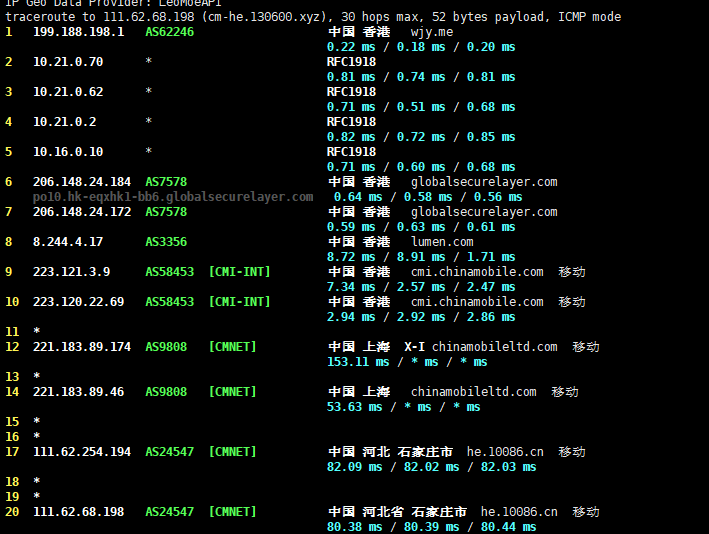This screenshot has height=534, width=709.
Task: Click the [CMI-INT] tag on hop 10
Action: pyautogui.click(x=240, y=302)
